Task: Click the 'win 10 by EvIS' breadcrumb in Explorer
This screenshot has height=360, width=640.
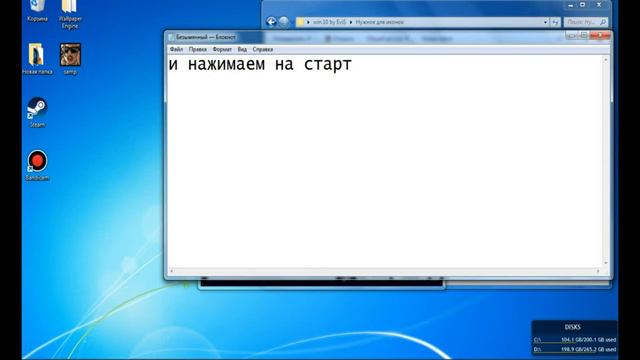Action: 329,22
